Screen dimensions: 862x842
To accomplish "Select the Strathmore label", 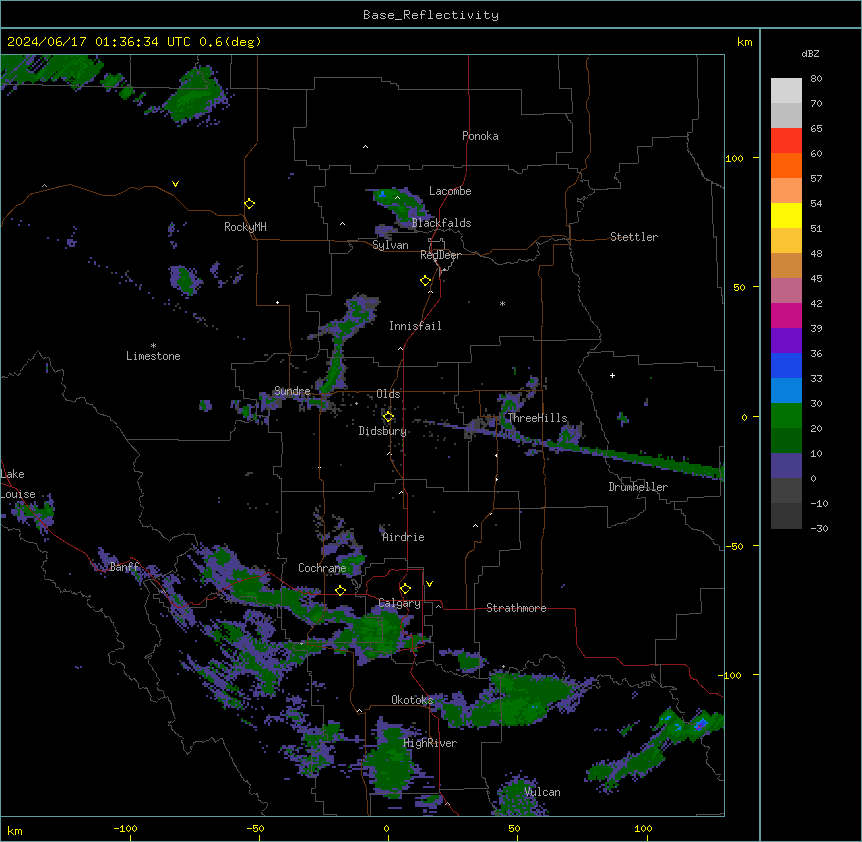I will 516,608.
